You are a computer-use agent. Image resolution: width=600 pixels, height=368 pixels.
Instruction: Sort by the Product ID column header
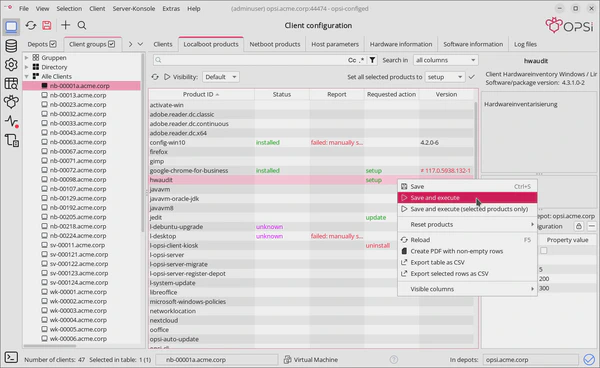point(201,94)
